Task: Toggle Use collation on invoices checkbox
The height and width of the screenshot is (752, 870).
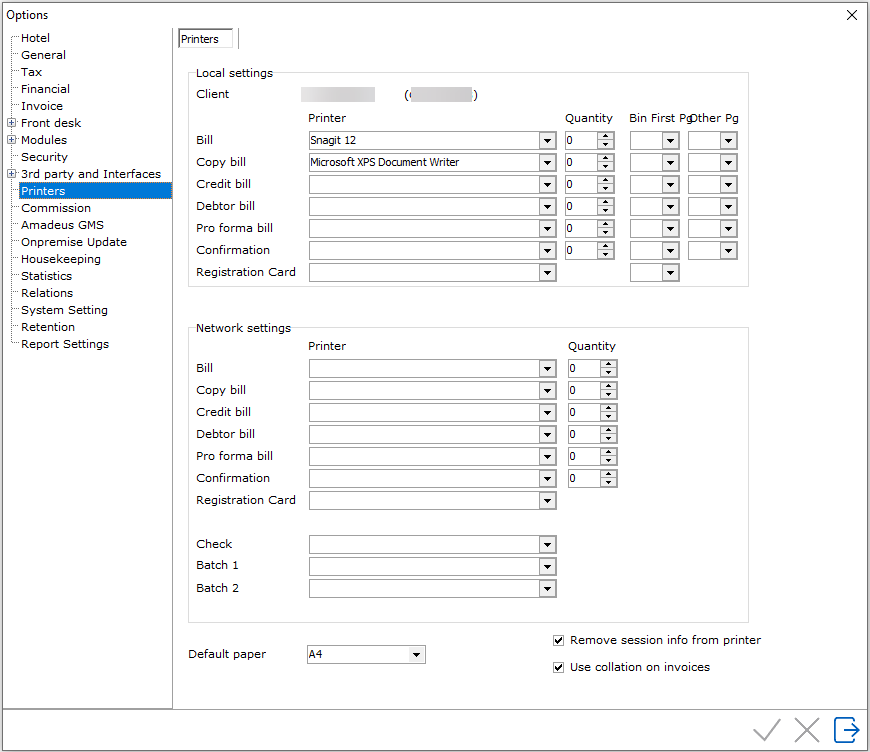Action: pos(559,668)
